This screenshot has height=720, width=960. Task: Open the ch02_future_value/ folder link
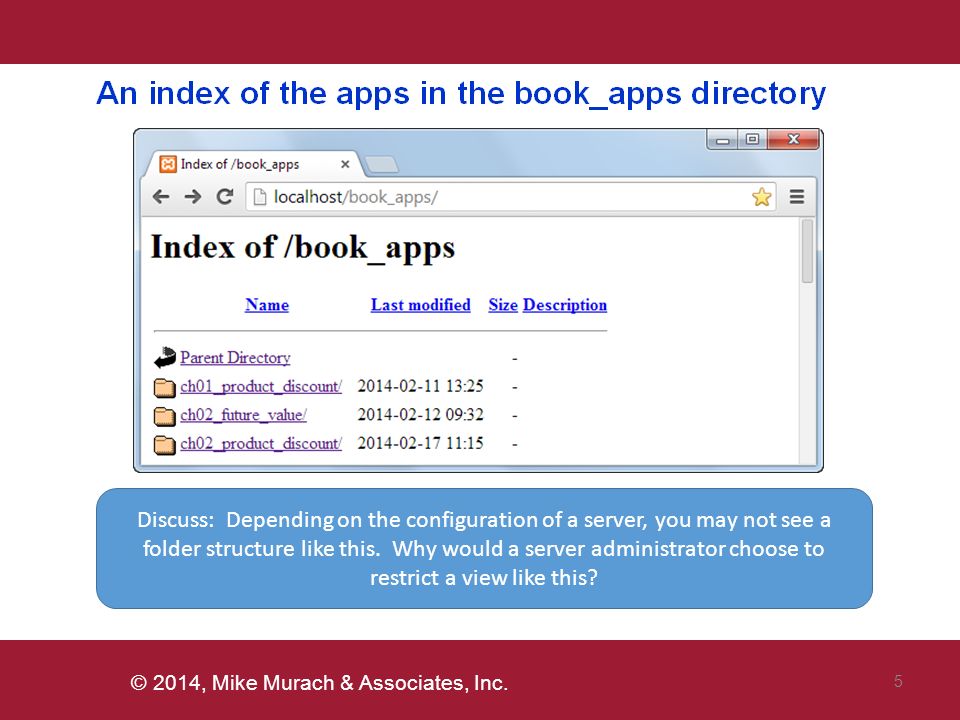243,415
